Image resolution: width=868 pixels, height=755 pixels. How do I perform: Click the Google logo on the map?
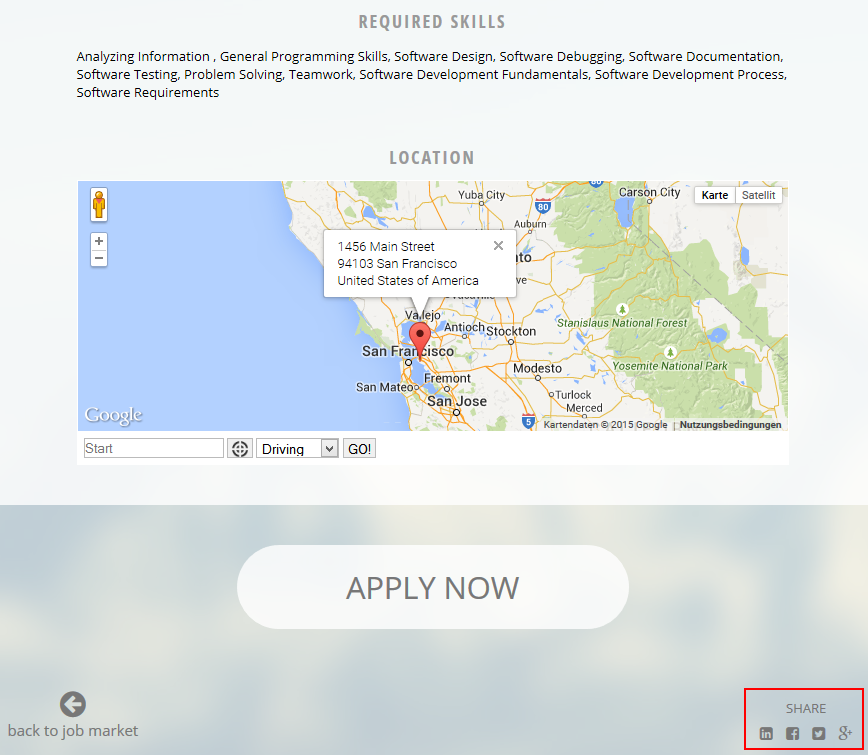point(113,415)
